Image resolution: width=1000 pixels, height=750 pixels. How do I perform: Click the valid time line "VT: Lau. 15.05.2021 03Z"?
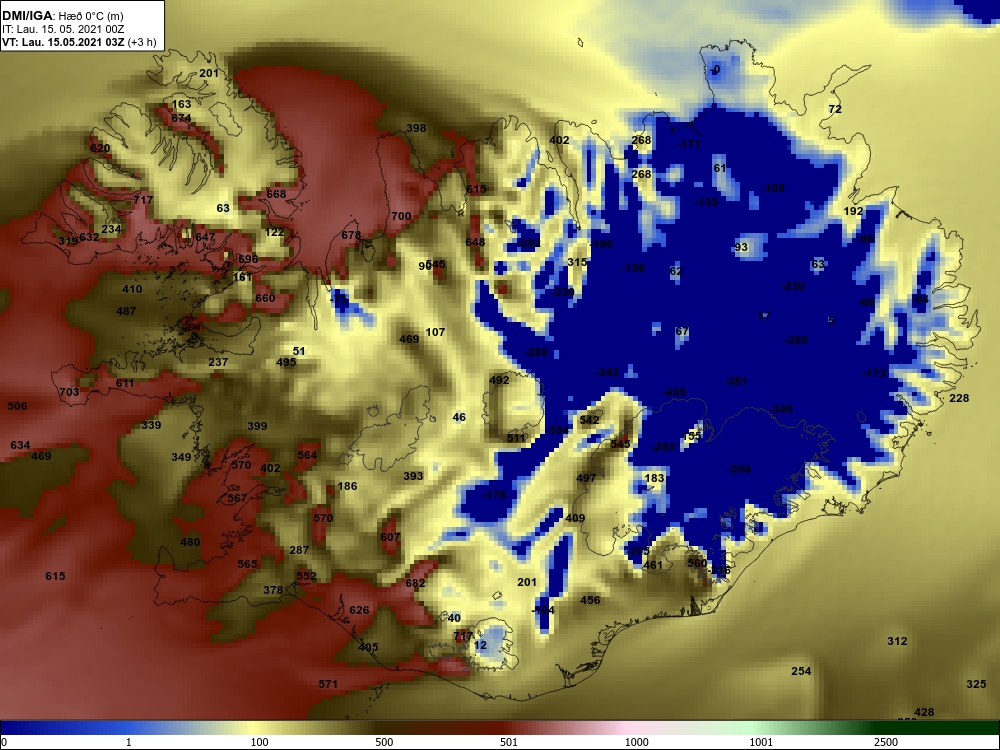tap(64, 43)
